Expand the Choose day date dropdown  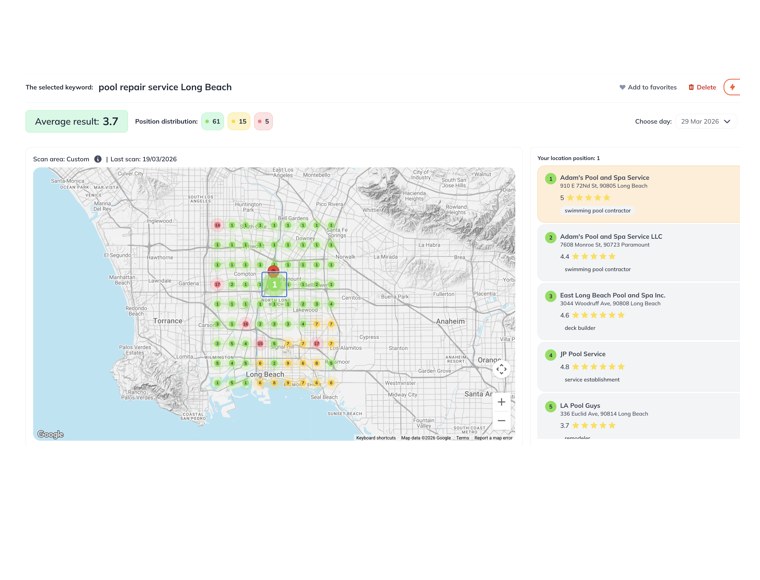(x=706, y=122)
